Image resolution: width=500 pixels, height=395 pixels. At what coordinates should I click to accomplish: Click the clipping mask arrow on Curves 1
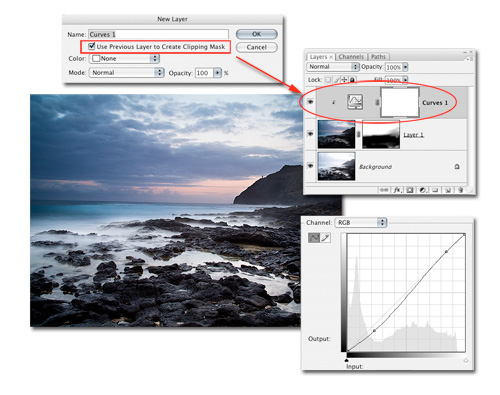tap(333, 102)
